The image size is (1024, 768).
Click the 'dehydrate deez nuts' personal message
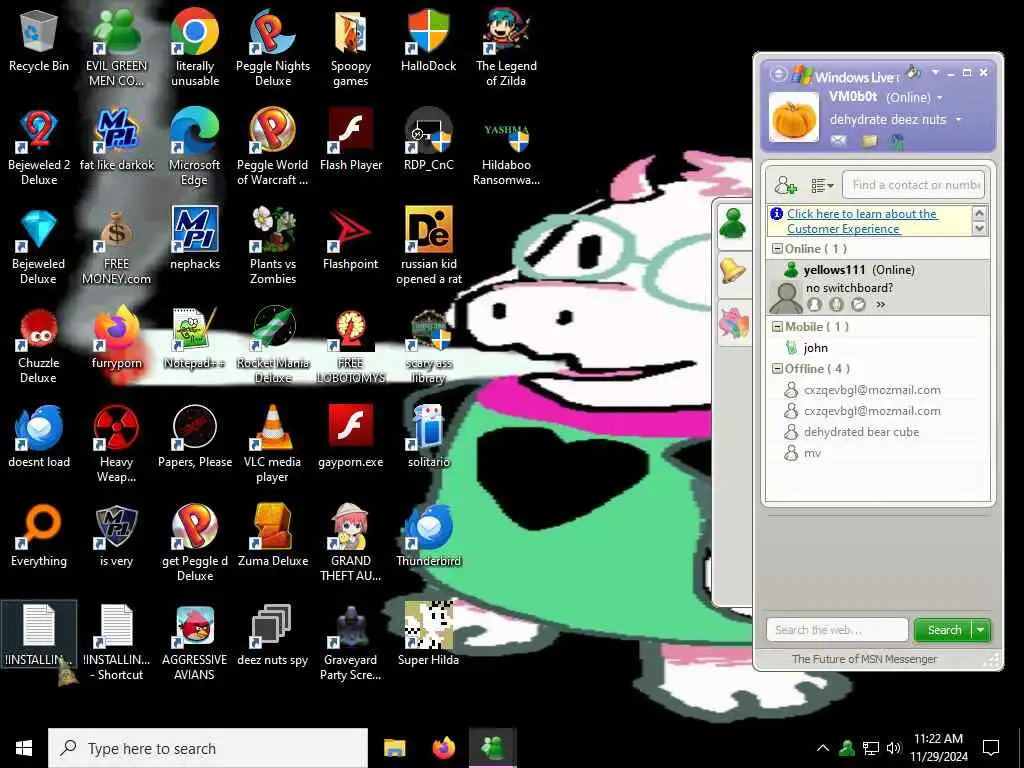(x=888, y=120)
